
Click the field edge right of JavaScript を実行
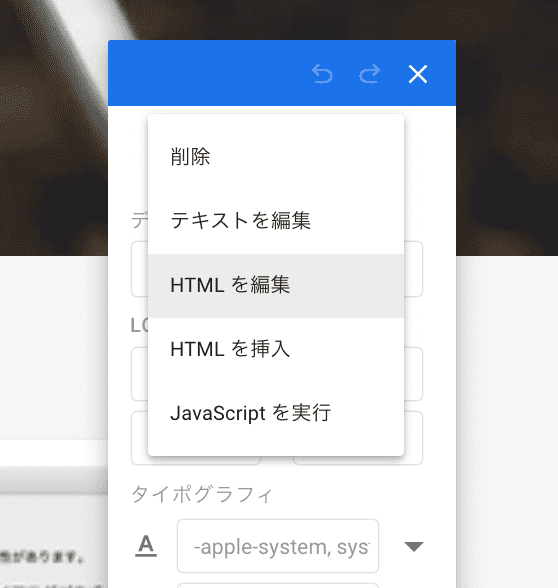pos(414,438)
